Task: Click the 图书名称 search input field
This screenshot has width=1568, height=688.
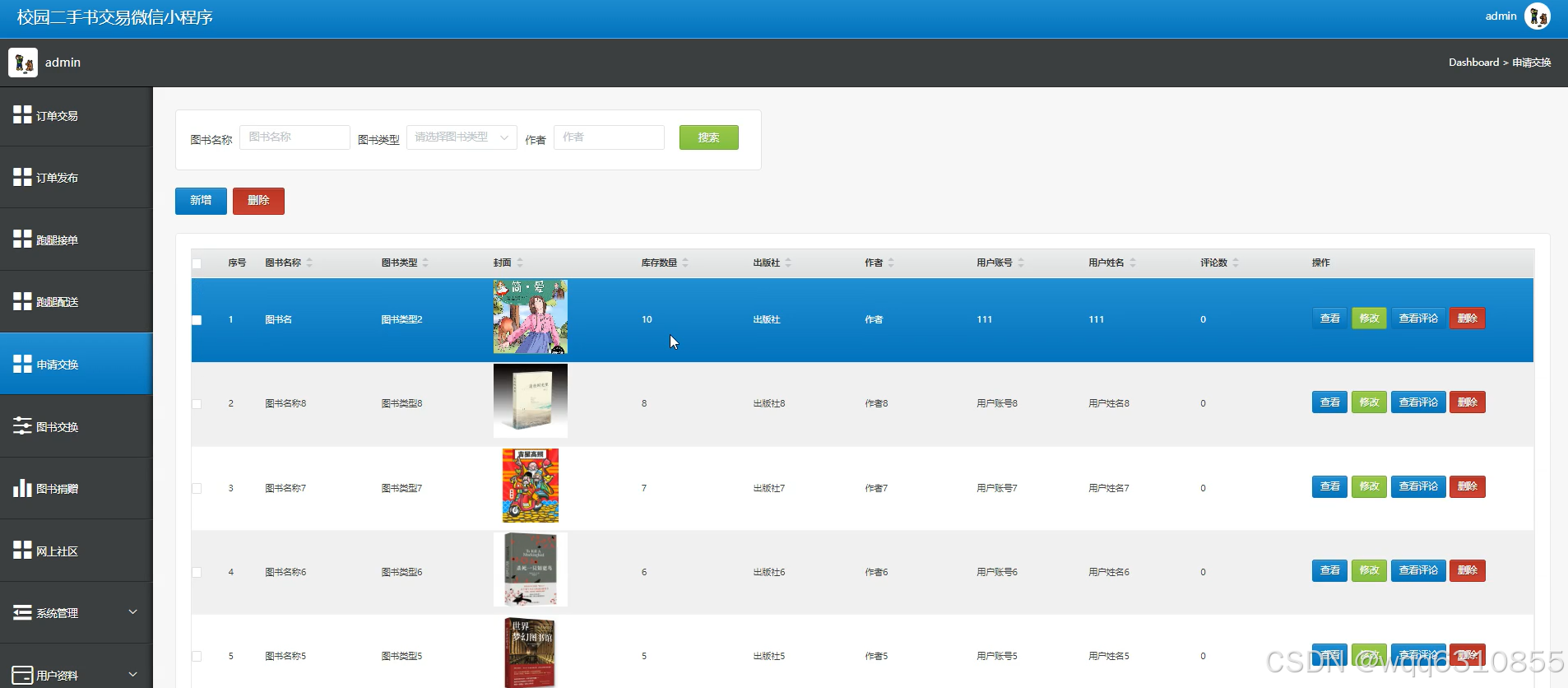Action: (x=295, y=137)
